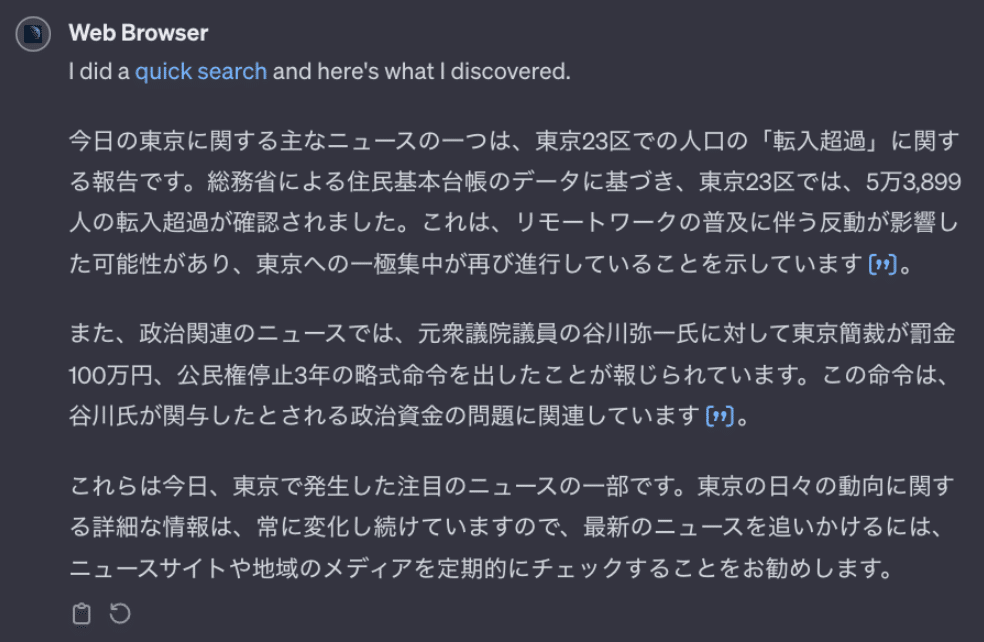This screenshot has height=642, width=984.
Task: Regenerate the response using the circular arrow
Action: click(x=120, y=613)
